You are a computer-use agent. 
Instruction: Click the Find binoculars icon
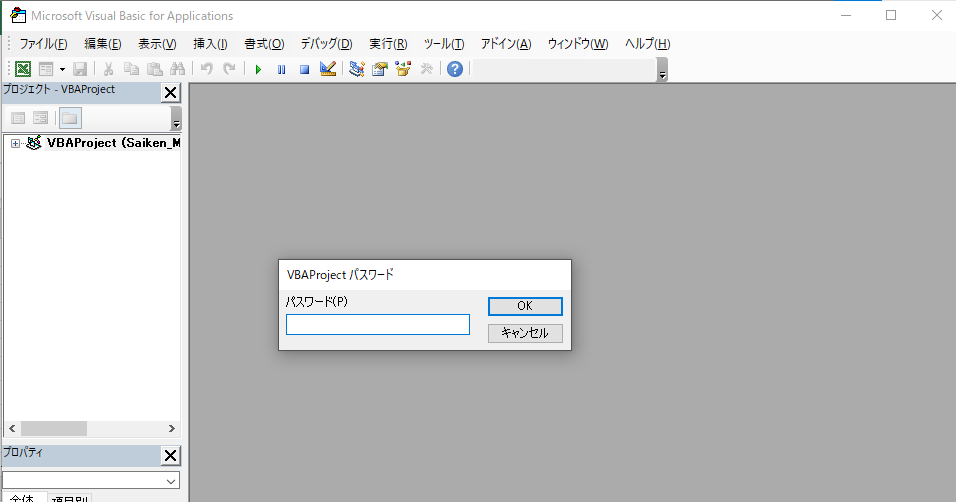[x=177, y=69]
